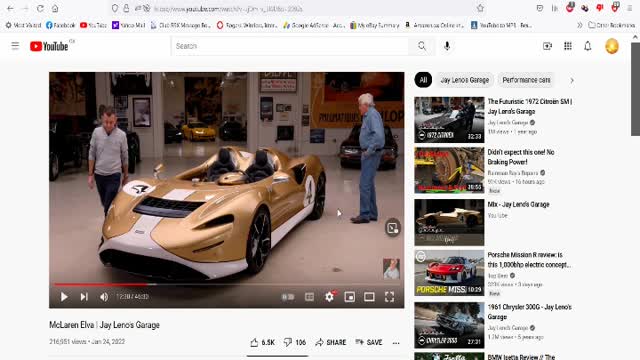
Task: Open the YouTube bookmark in toolbar
Action: coord(93,25)
